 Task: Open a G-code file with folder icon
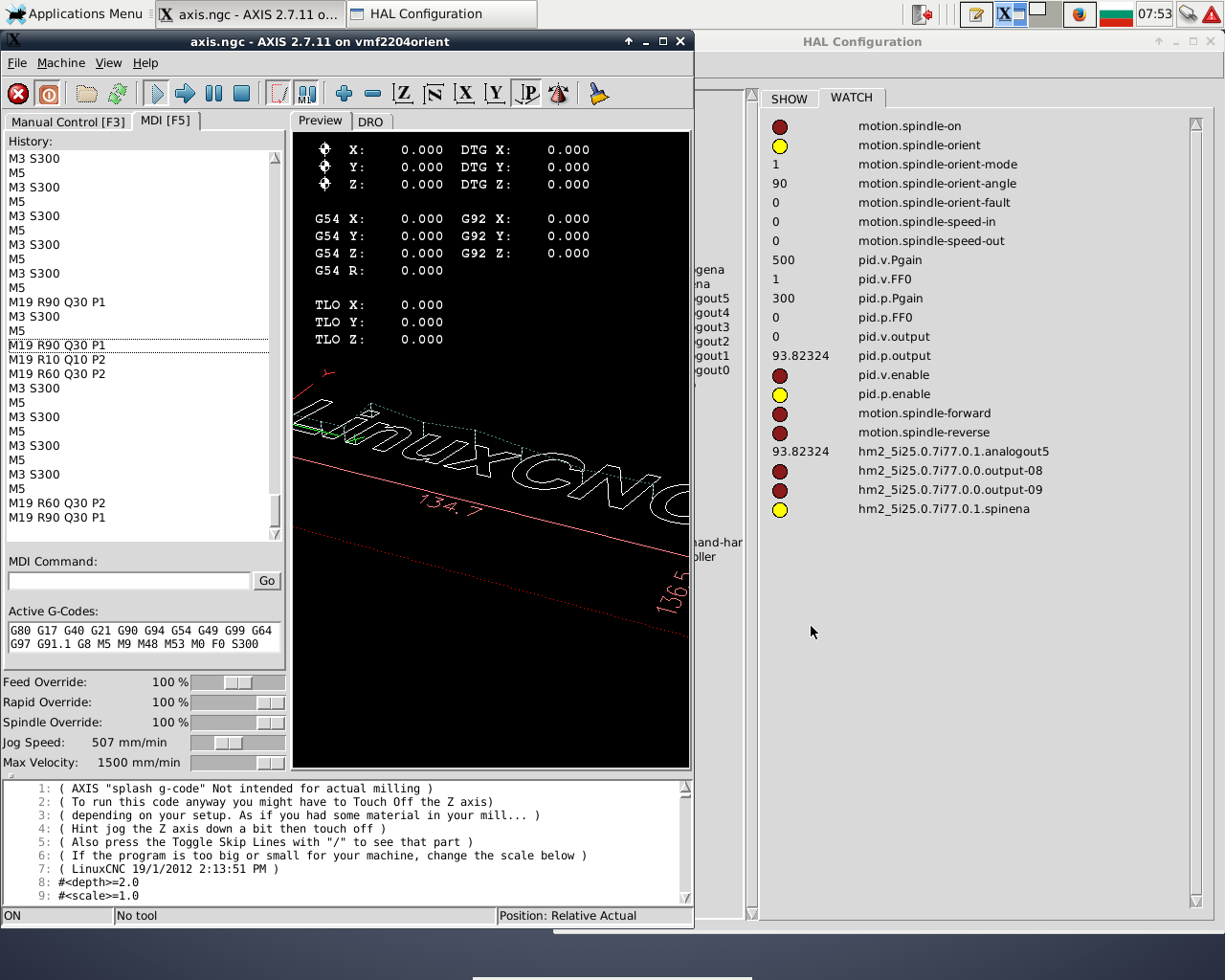(87, 94)
